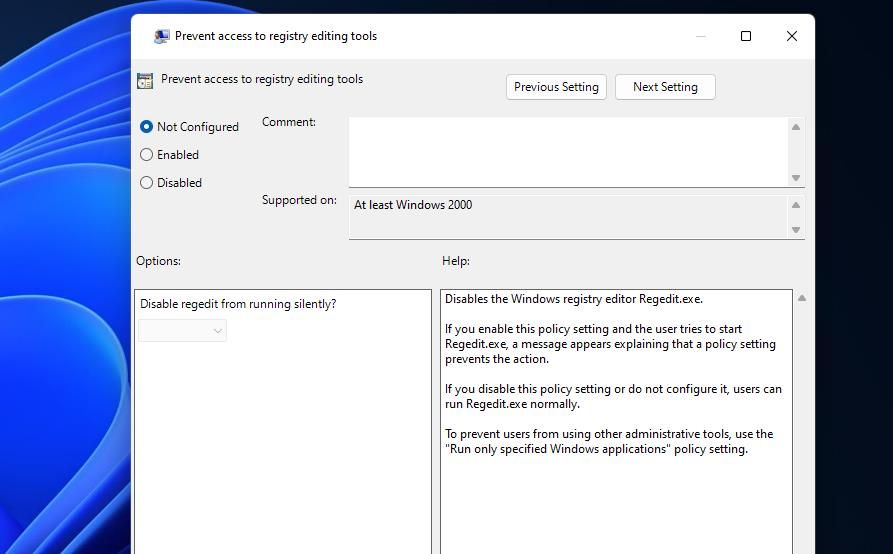Minimize the policy settings window
Screen dimensions: 893x554
701,36
